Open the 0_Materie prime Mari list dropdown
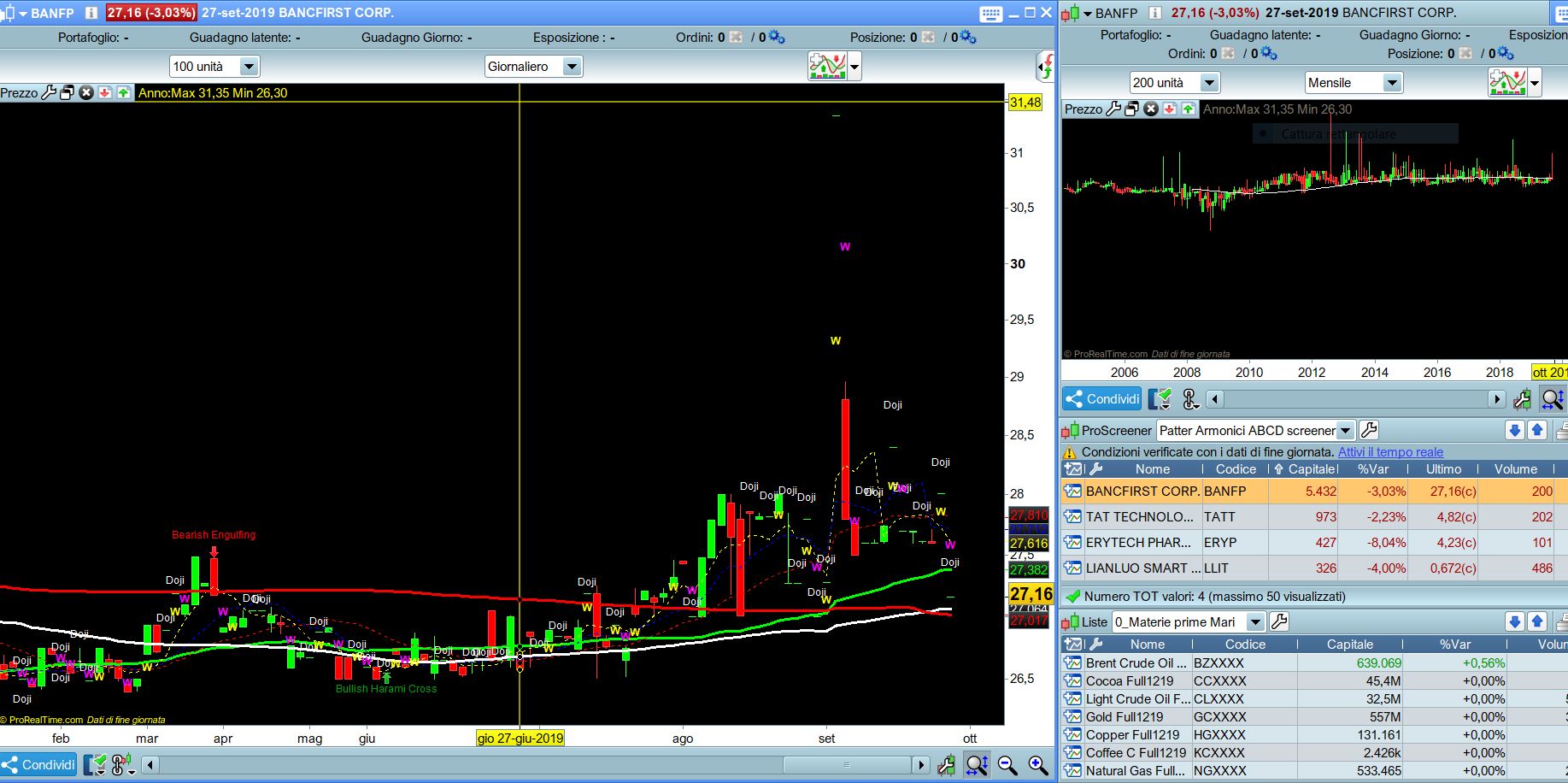The width and height of the screenshot is (1568, 783). [x=1189, y=622]
